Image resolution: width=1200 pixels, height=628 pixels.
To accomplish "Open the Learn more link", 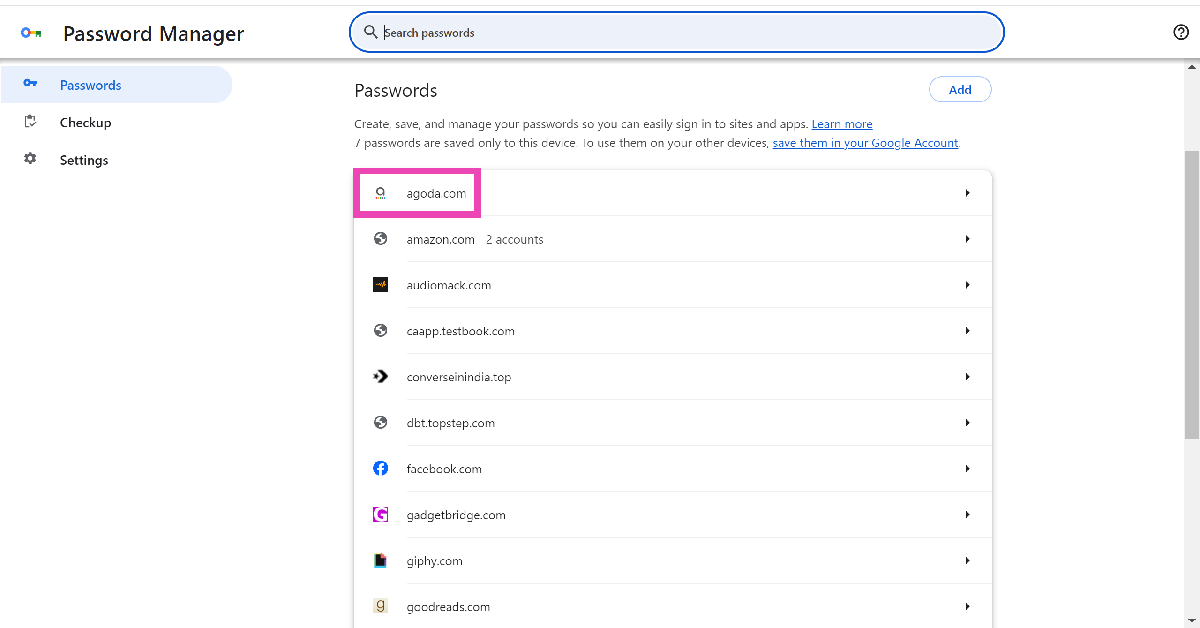I will [x=841, y=124].
